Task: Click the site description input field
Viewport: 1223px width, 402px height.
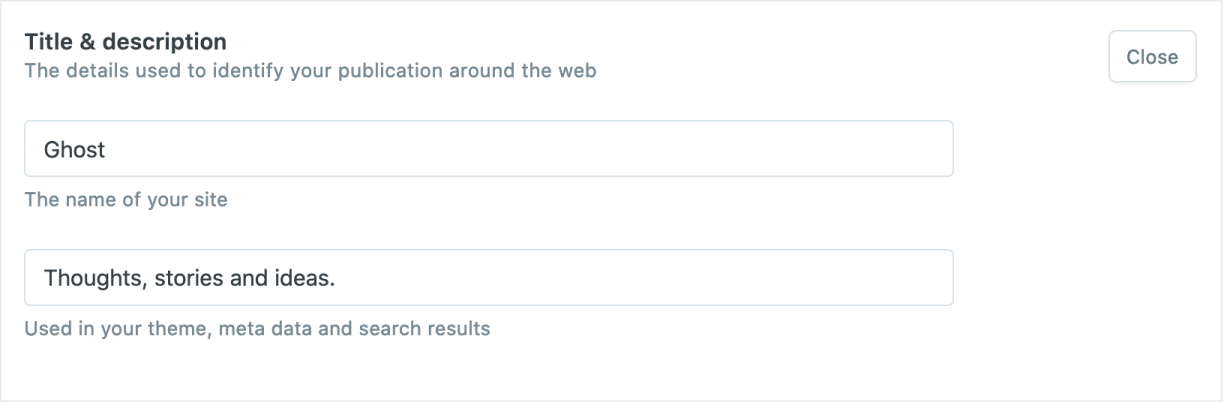Action: pos(488,277)
